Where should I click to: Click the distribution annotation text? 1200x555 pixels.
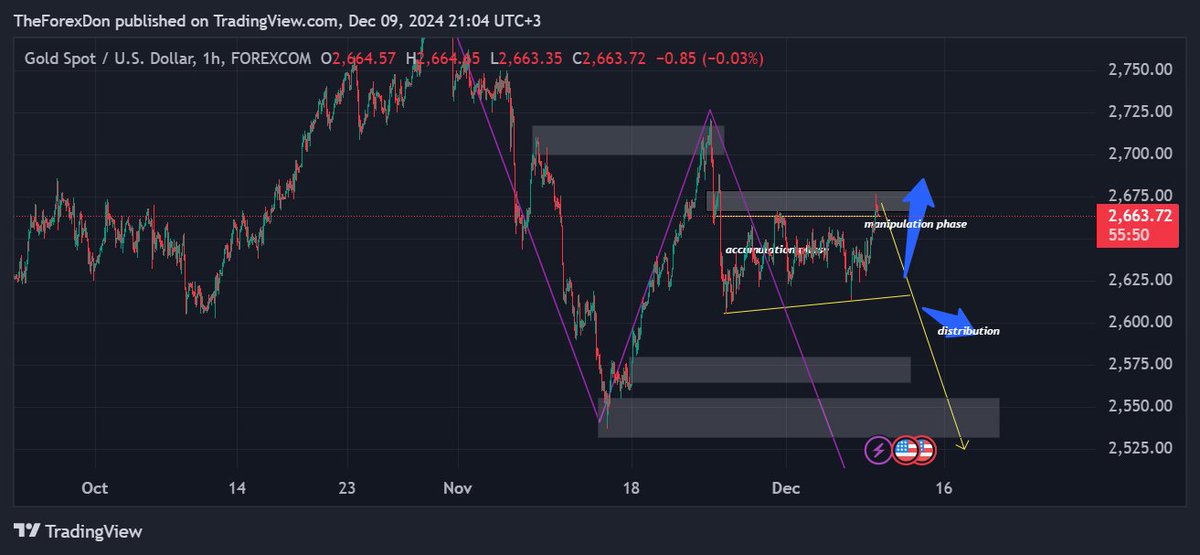[968, 331]
